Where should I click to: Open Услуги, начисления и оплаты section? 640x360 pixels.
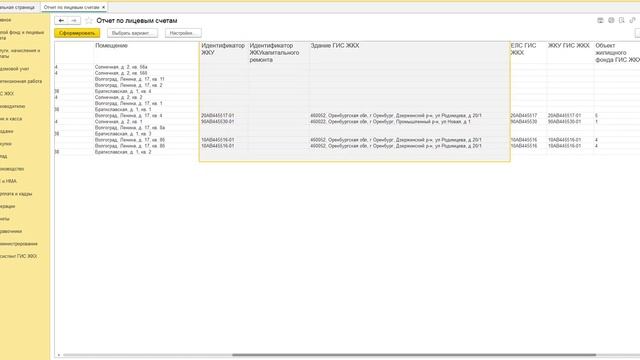[x=20, y=53]
